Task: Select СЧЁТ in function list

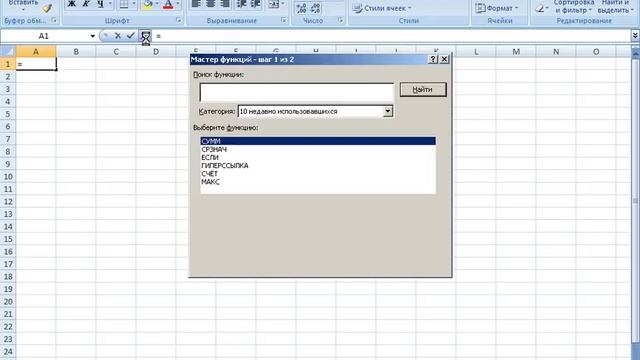Action: pyautogui.click(x=318, y=174)
